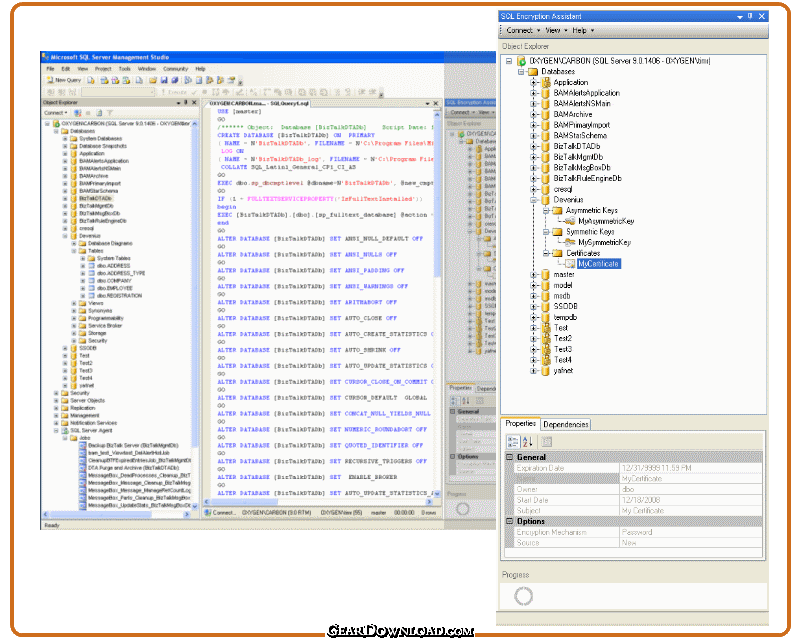800x639 pixels.
Task: Click the Databases folder icon in Encryption Assistant
Action: 533,72
